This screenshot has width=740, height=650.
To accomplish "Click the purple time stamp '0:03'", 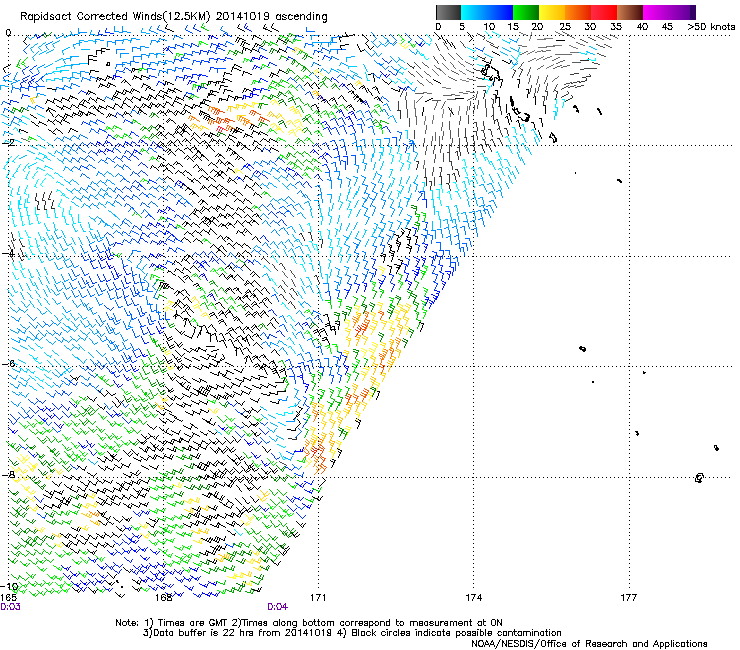I will coord(10,607).
